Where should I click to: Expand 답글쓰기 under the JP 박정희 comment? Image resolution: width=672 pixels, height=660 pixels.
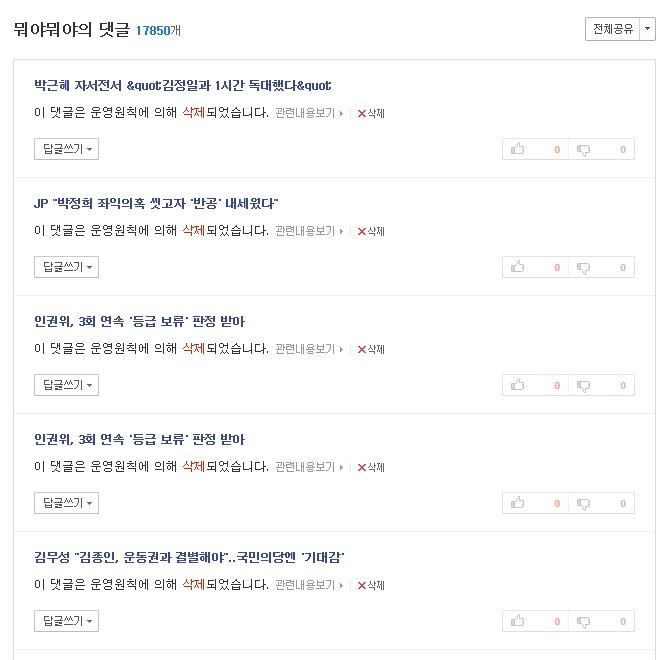pos(66,267)
